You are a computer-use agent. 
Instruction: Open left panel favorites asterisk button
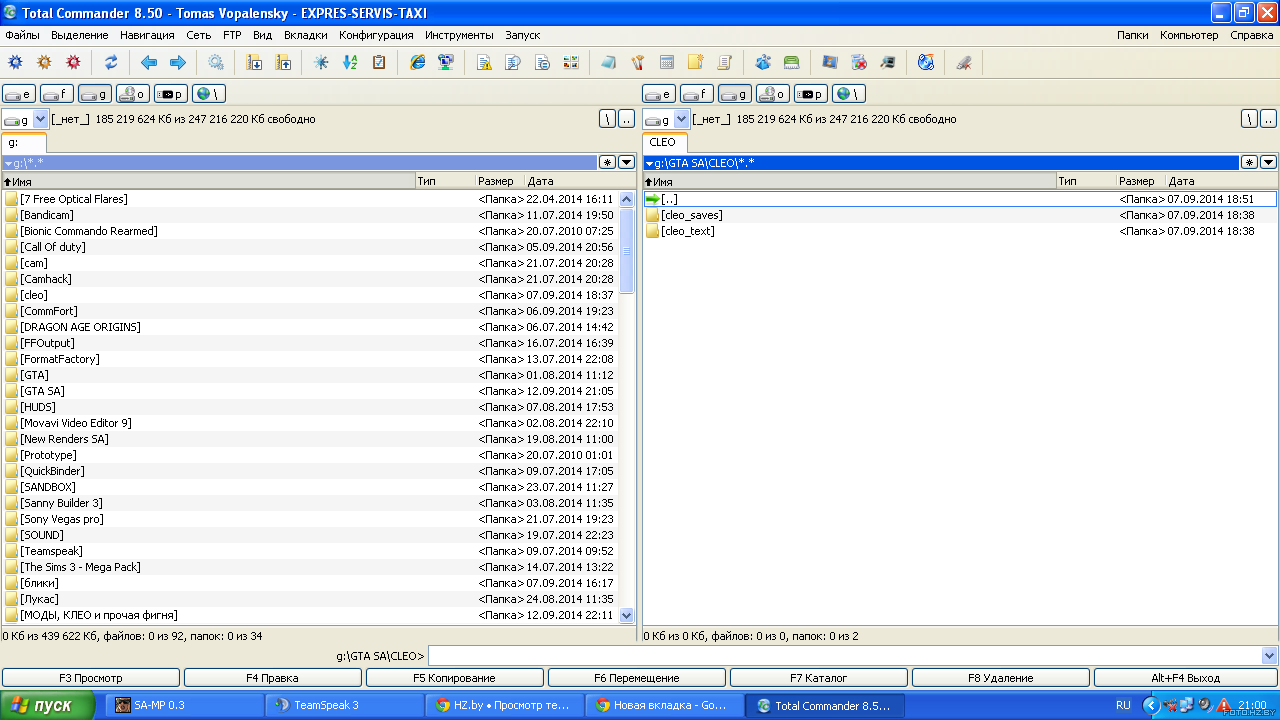point(607,162)
